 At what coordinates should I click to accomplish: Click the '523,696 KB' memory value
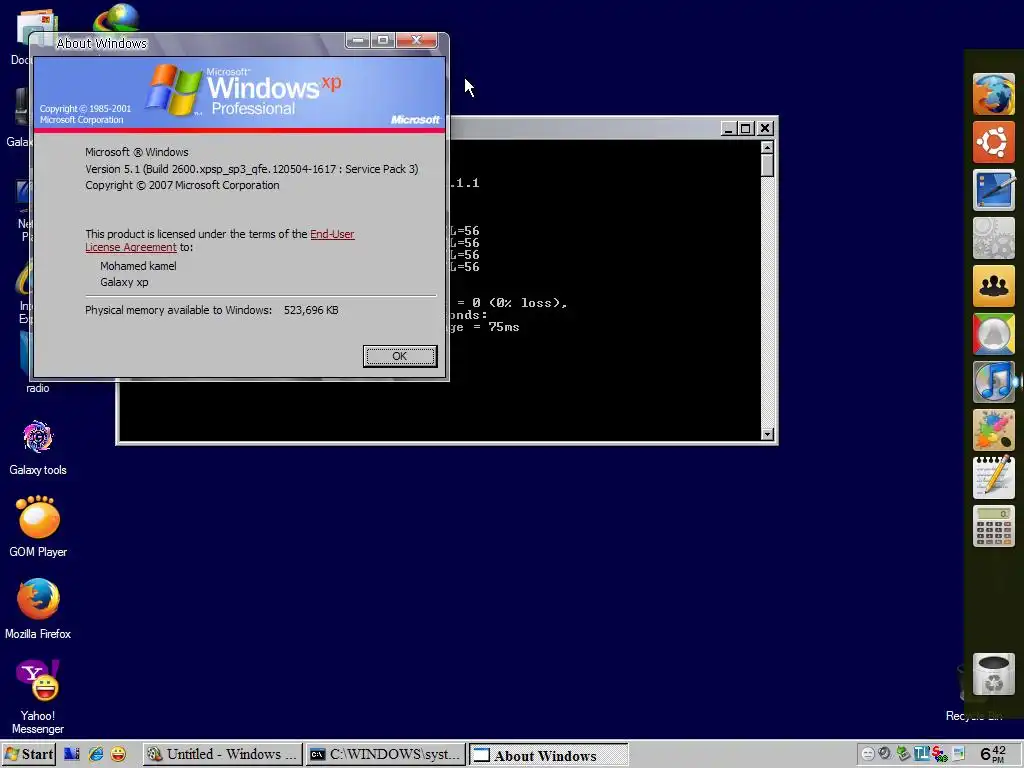[311, 310]
